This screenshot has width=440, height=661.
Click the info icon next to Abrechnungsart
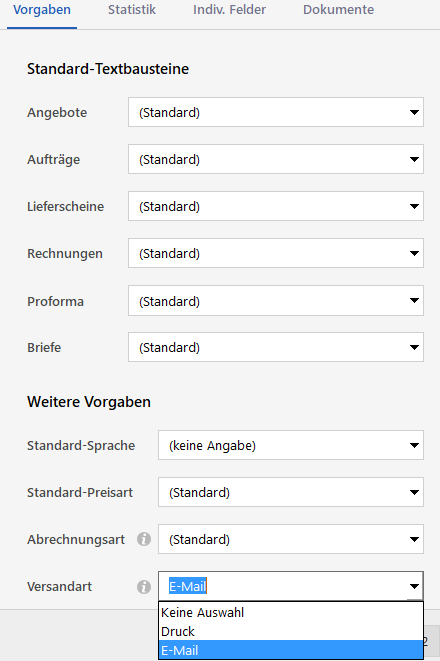point(144,539)
